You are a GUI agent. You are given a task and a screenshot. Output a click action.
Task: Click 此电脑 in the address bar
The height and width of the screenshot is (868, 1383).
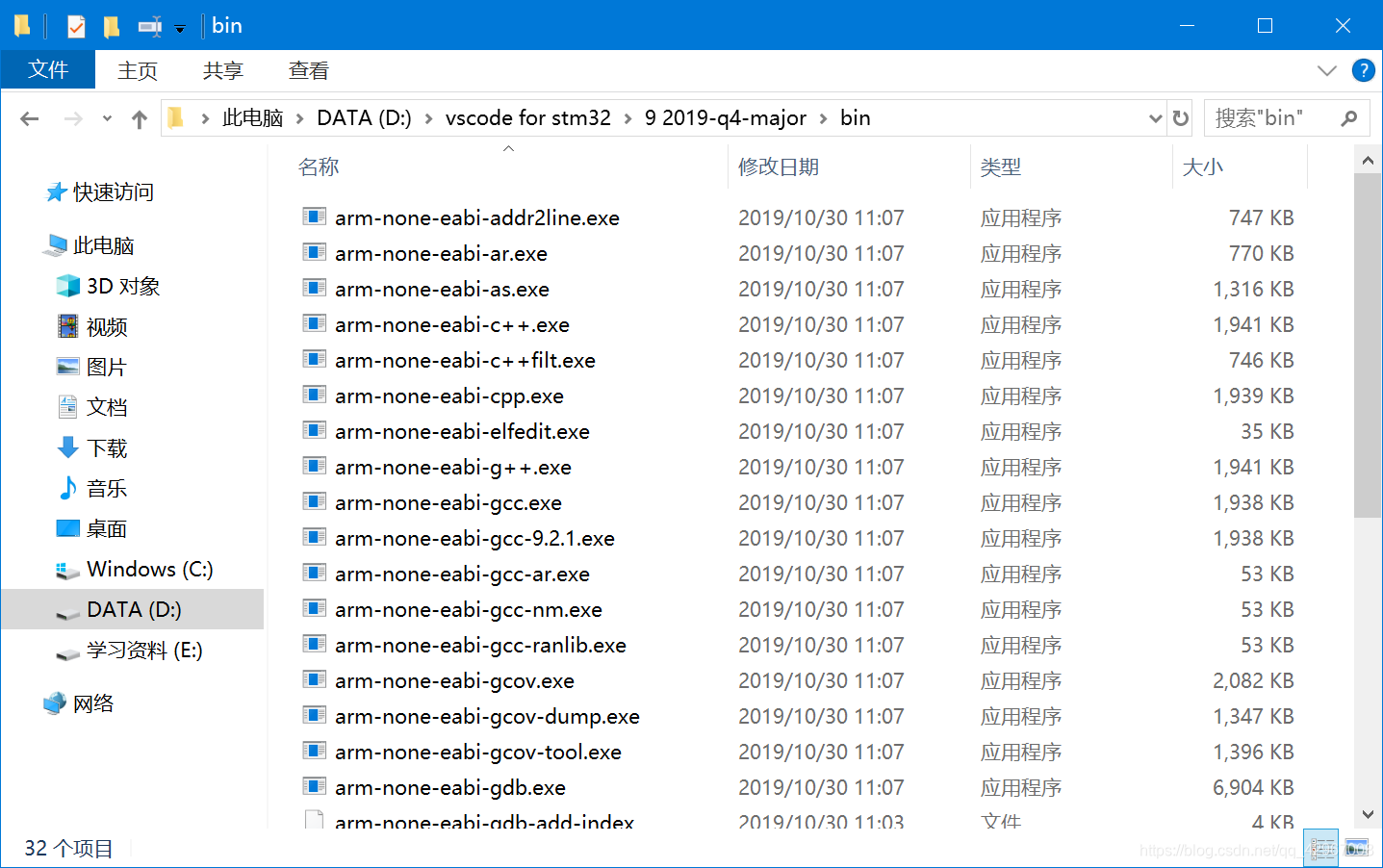click(252, 117)
